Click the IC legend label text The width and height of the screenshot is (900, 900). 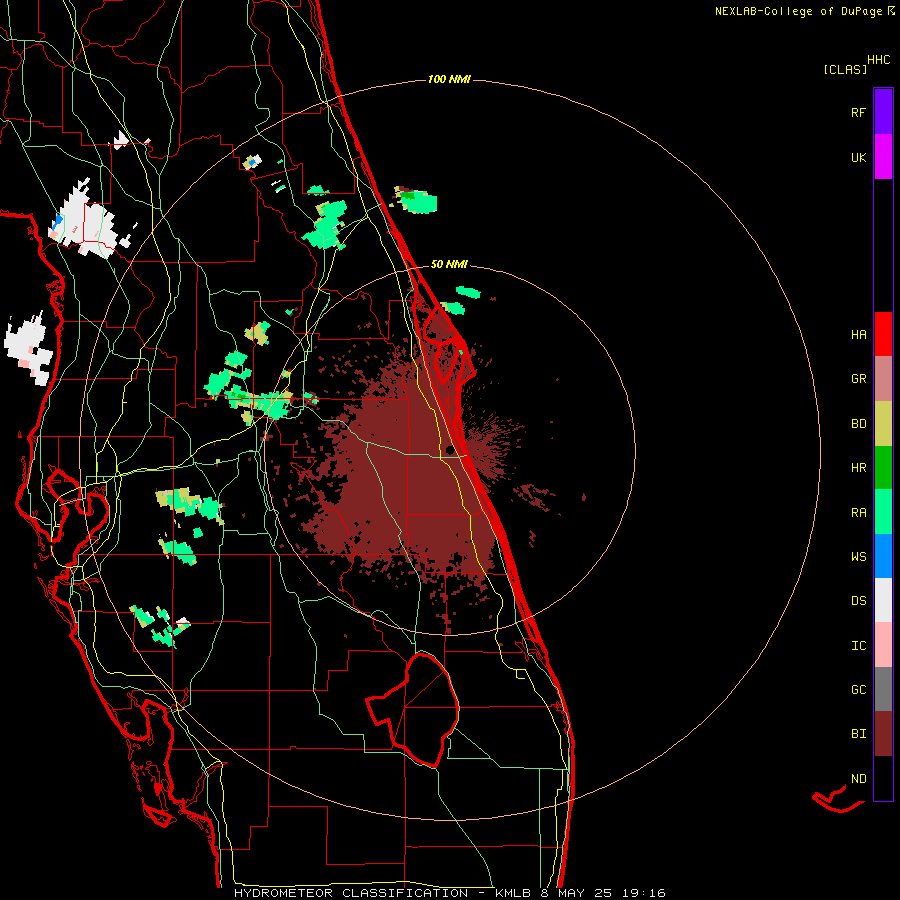click(858, 646)
